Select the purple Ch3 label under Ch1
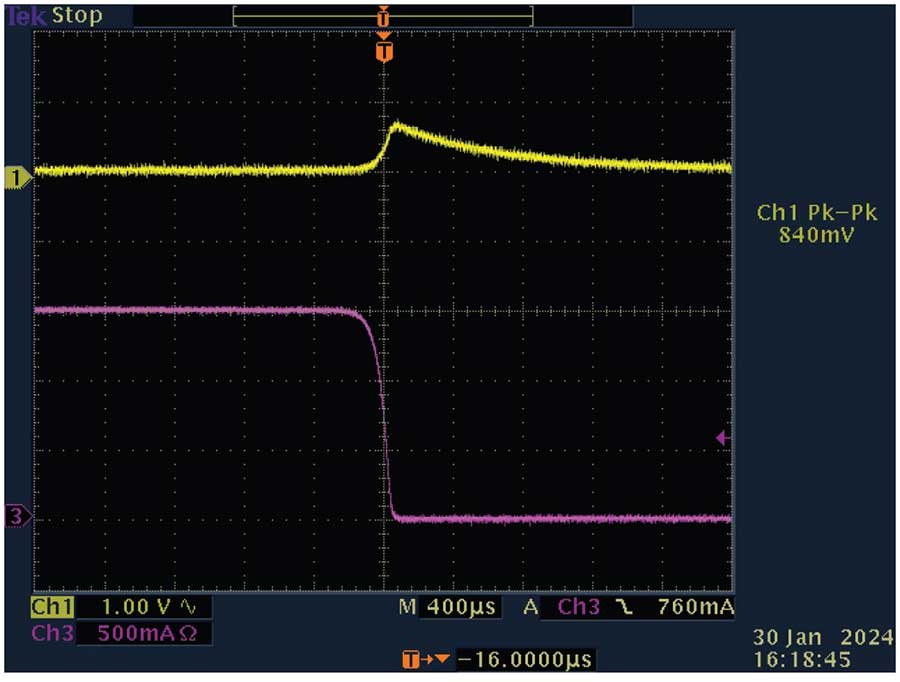The width and height of the screenshot is (900, 682). point(51,633)
